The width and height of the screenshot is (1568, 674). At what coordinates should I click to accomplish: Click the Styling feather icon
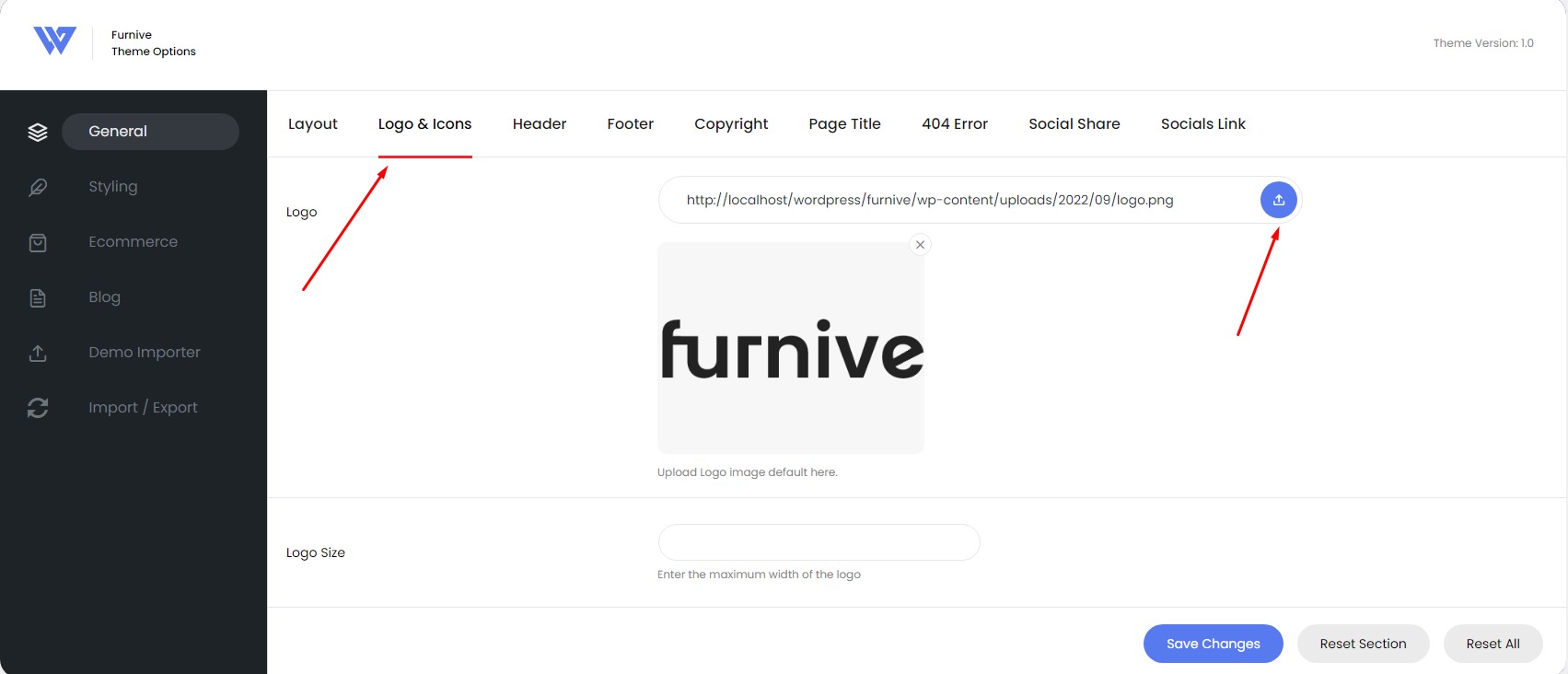coord(38,187)
